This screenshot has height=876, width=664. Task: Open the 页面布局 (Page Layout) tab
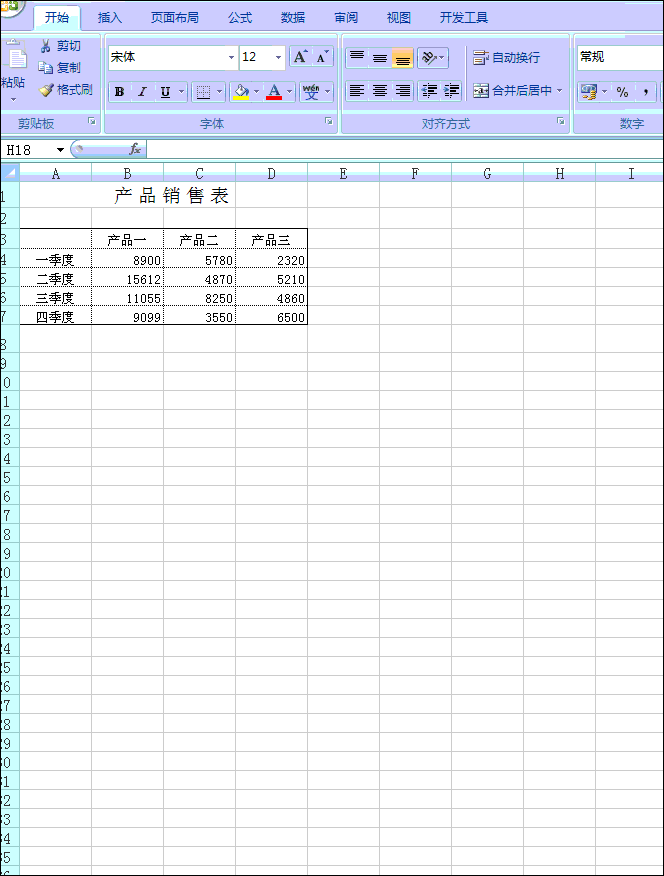pos(175,17)
